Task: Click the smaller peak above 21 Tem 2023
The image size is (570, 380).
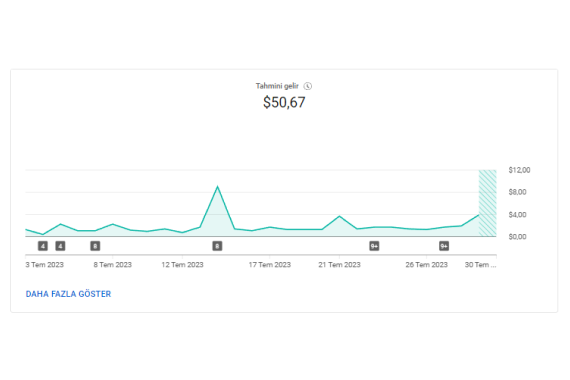Action: pyautogui.click(x=340, y=216)
